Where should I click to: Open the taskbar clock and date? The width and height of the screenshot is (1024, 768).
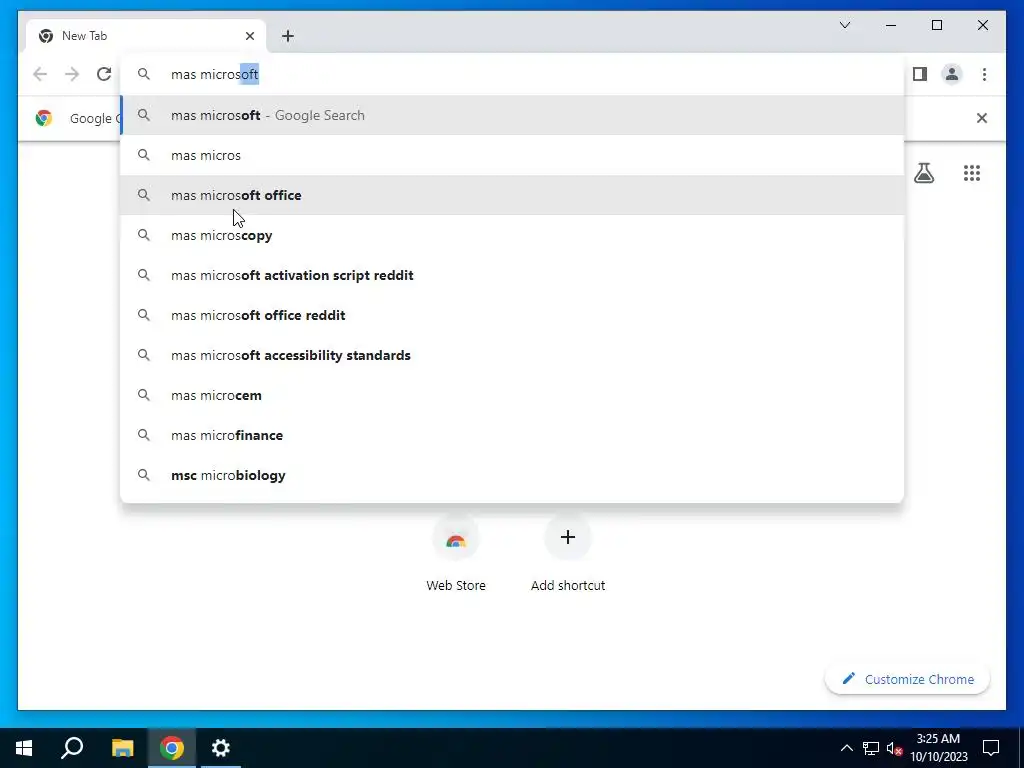tap(938, 748)
